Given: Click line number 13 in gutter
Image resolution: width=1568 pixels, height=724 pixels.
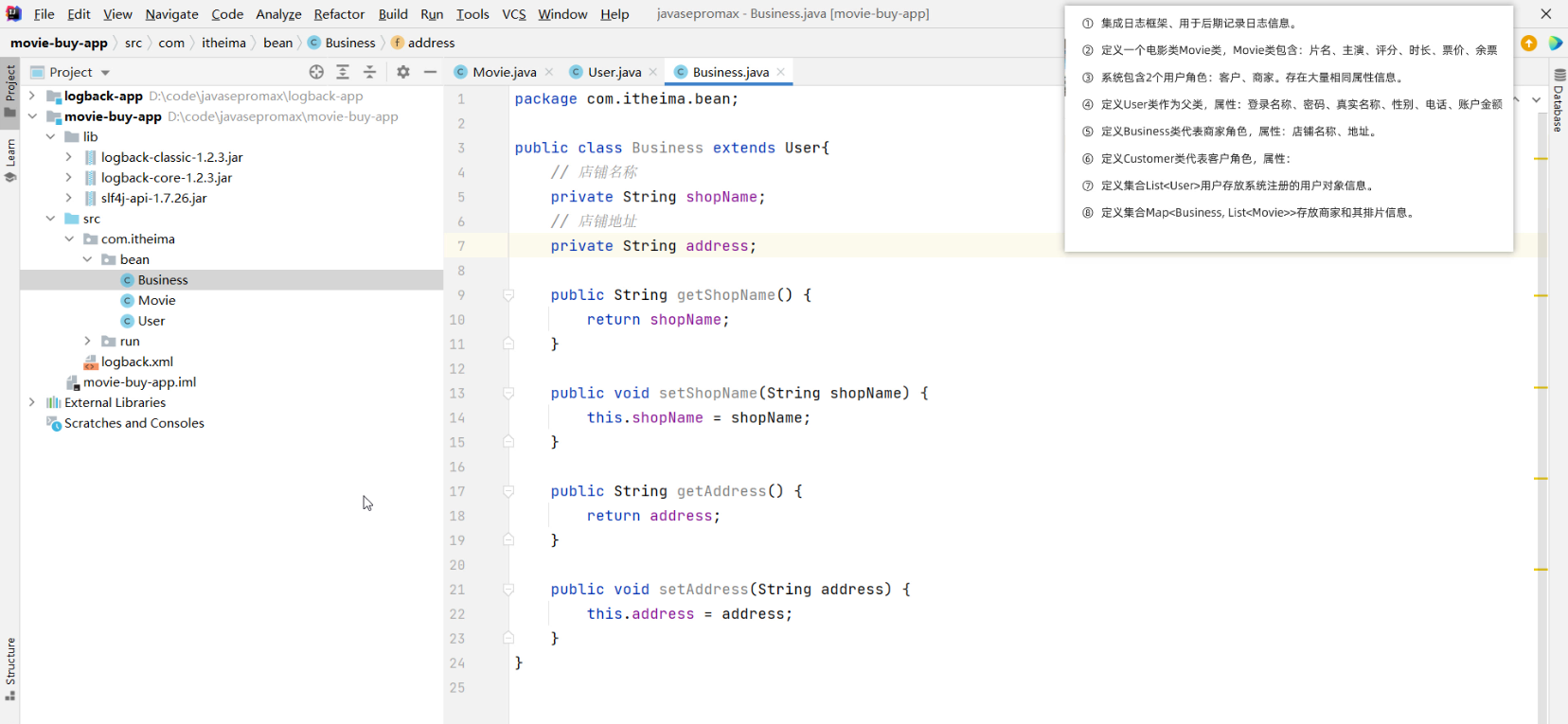Looking at the screenshot, I should pyautogui.click(x=457, y=393).
